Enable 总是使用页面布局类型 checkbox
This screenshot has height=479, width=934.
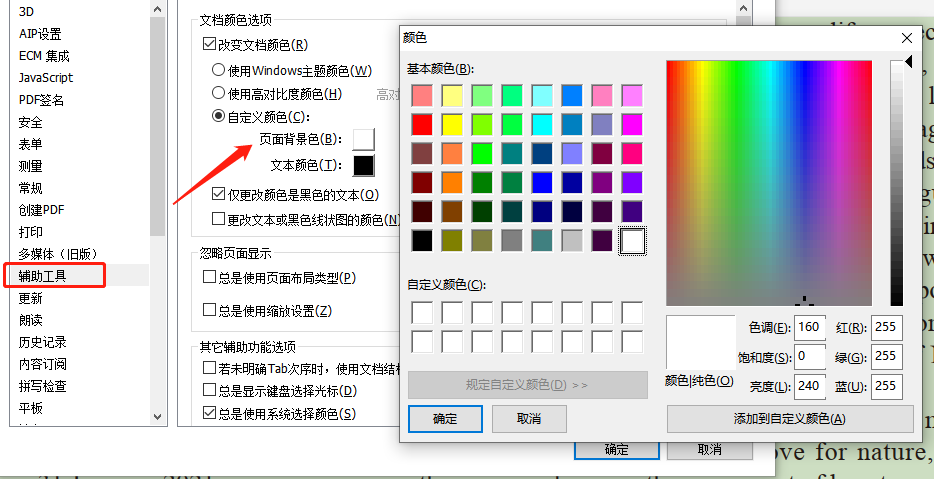click(210, 277)
